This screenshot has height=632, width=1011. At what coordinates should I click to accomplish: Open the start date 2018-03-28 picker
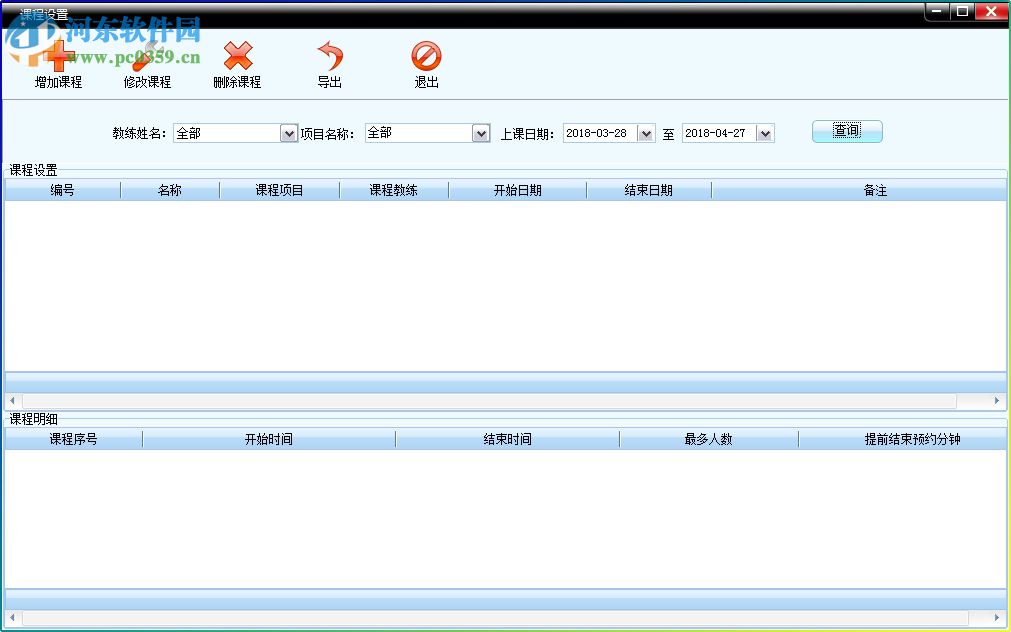click(645, 133)
